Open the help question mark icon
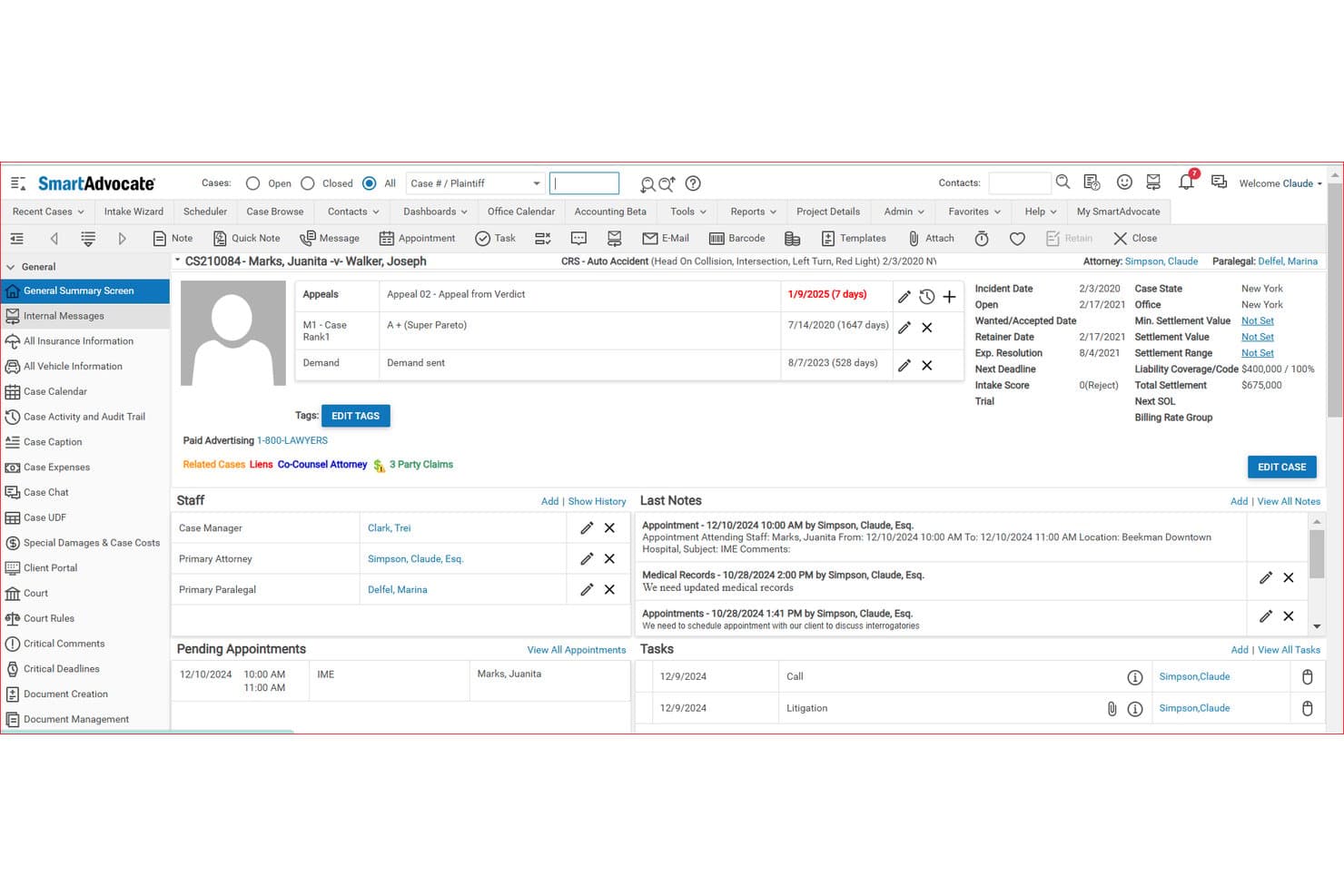The height and width of the screenshot is (896, 1344). pos(693,183)
